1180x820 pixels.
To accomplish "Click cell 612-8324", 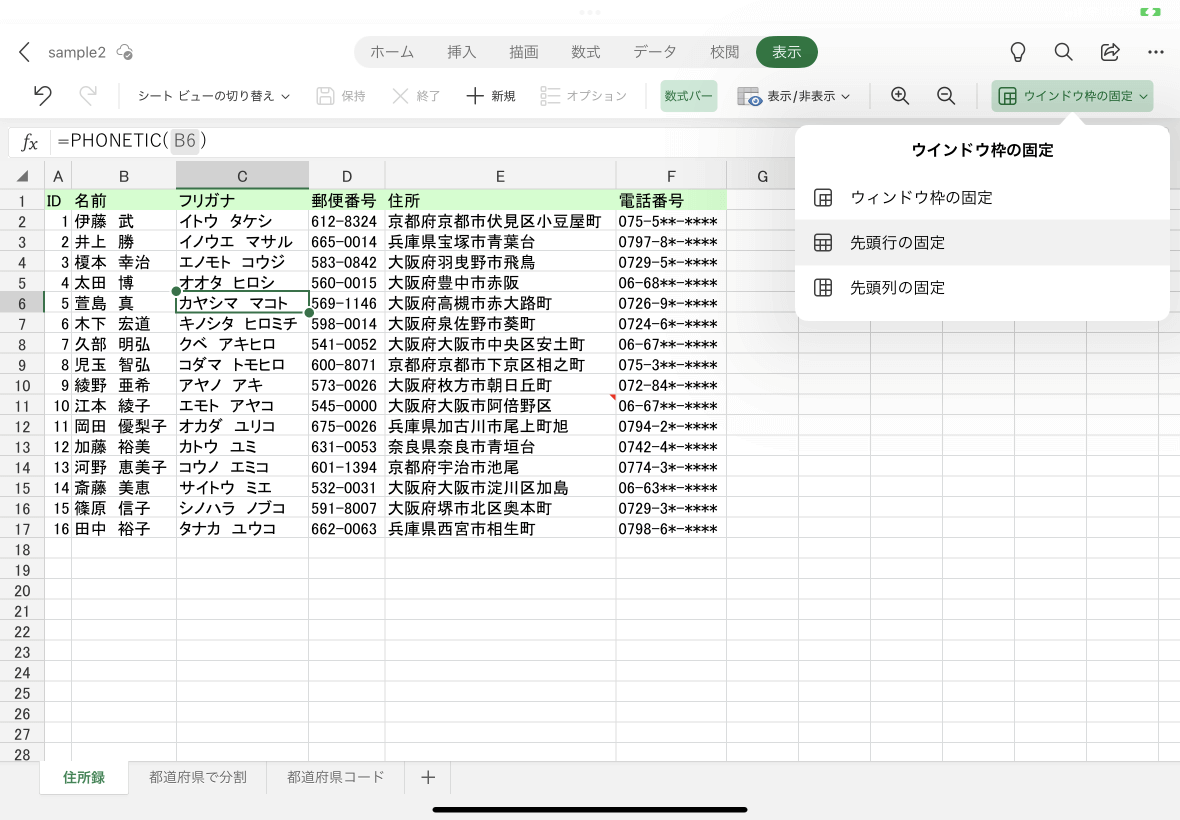I will (x=346, y=221).
